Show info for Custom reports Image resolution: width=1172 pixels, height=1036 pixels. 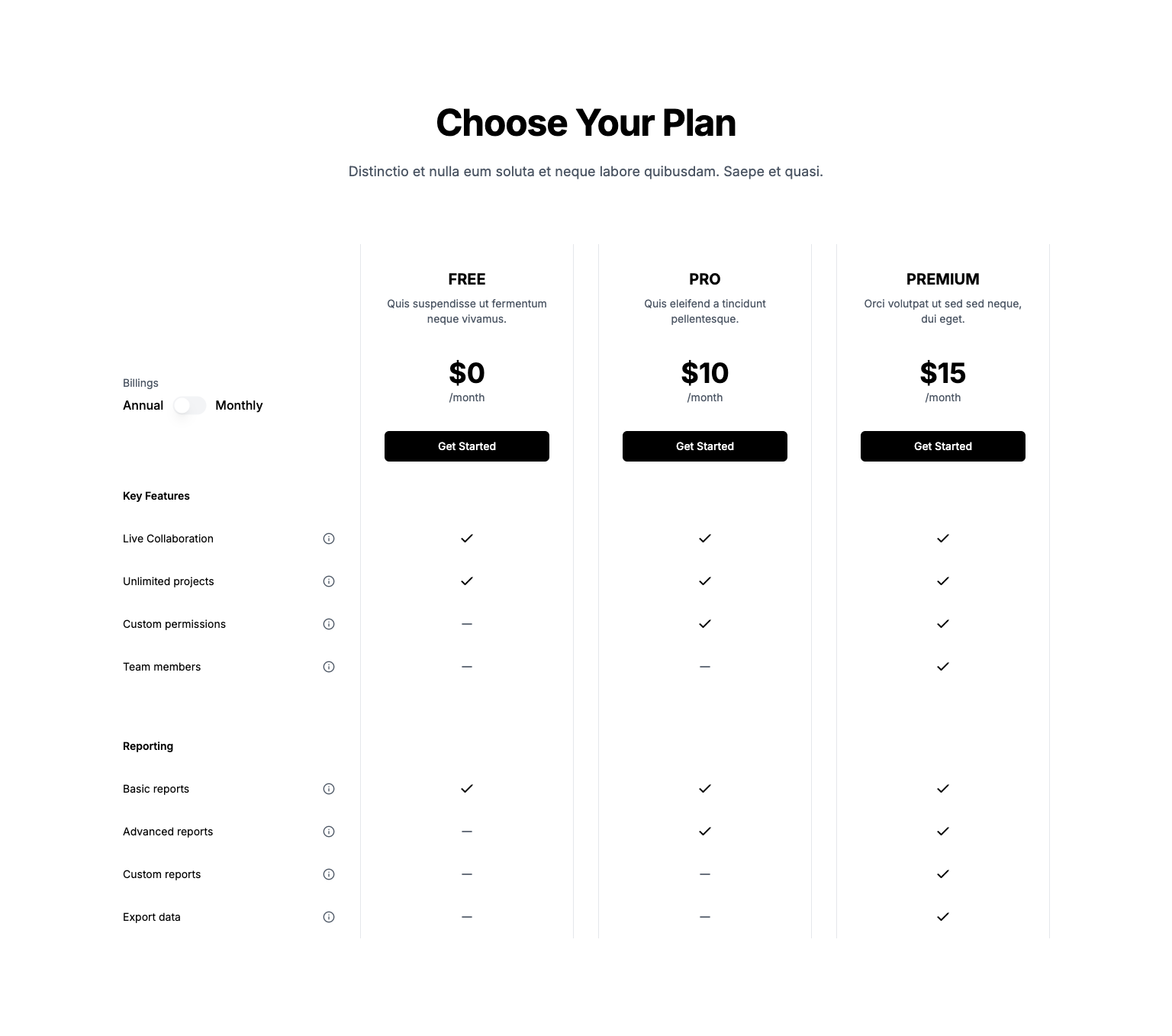coord(329,874)
